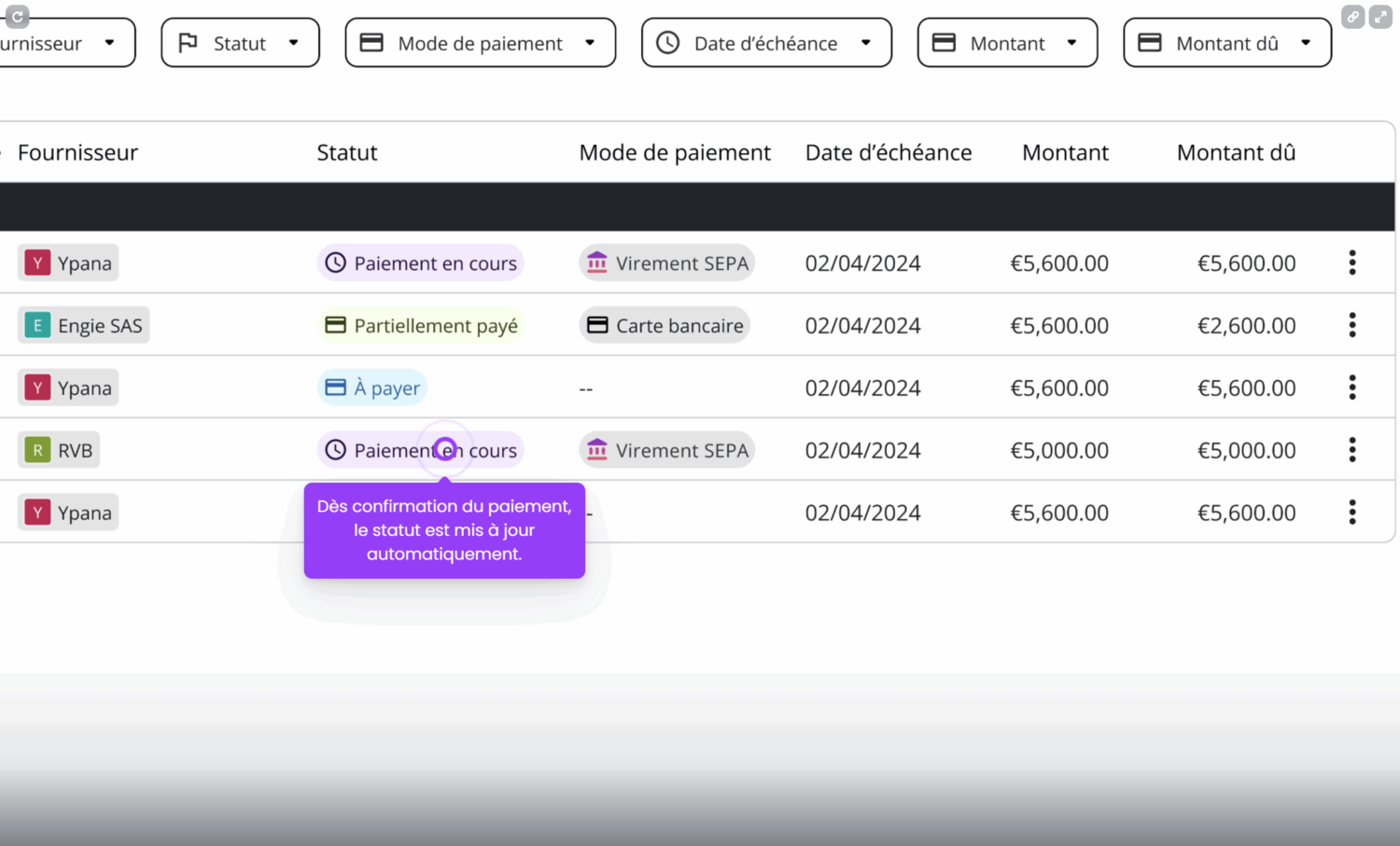
Task: Click the €2,600.00 amount due
Action: [1246, 326]
